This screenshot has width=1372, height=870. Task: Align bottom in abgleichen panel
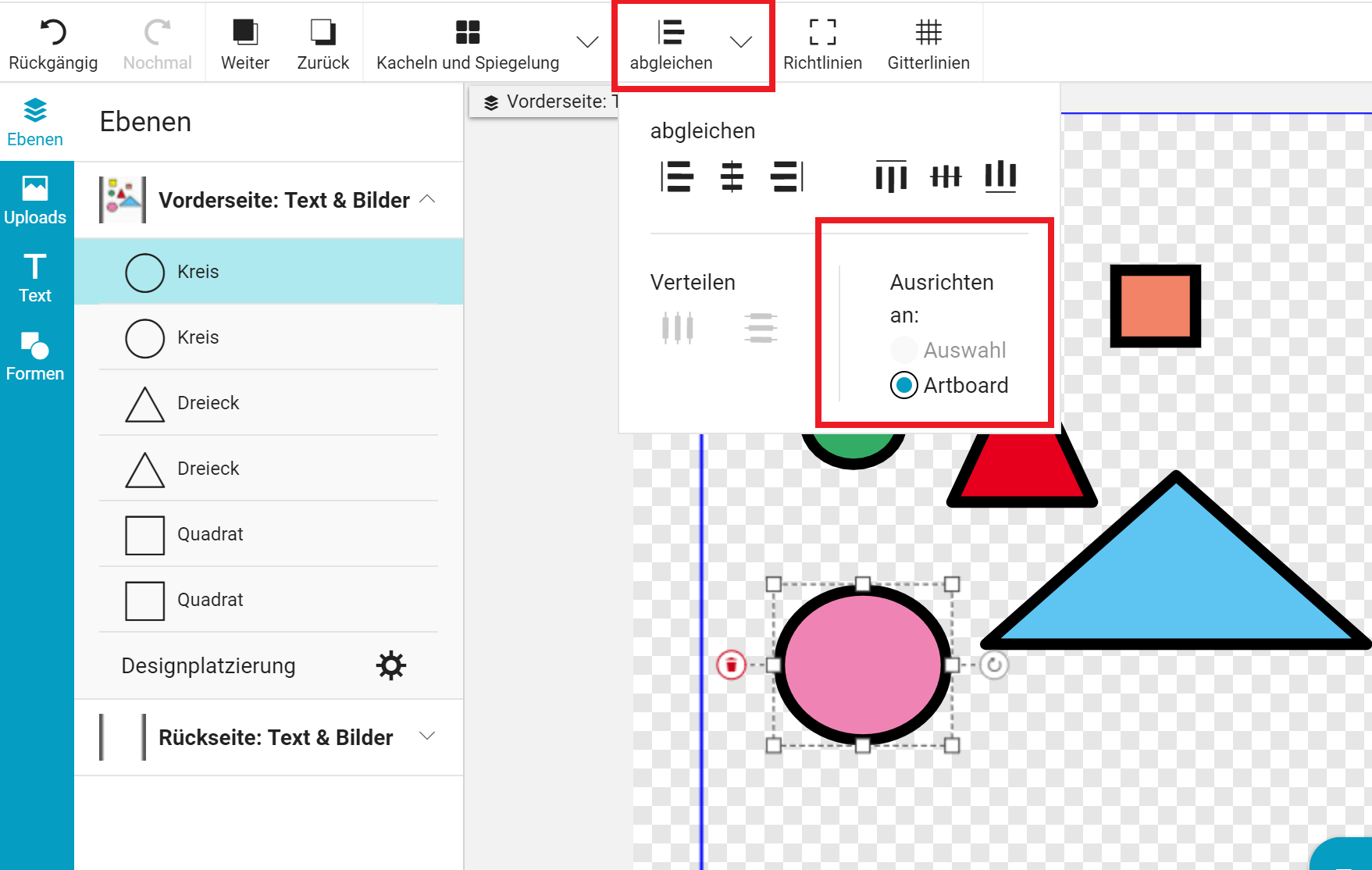click(x=1000, y=176)
